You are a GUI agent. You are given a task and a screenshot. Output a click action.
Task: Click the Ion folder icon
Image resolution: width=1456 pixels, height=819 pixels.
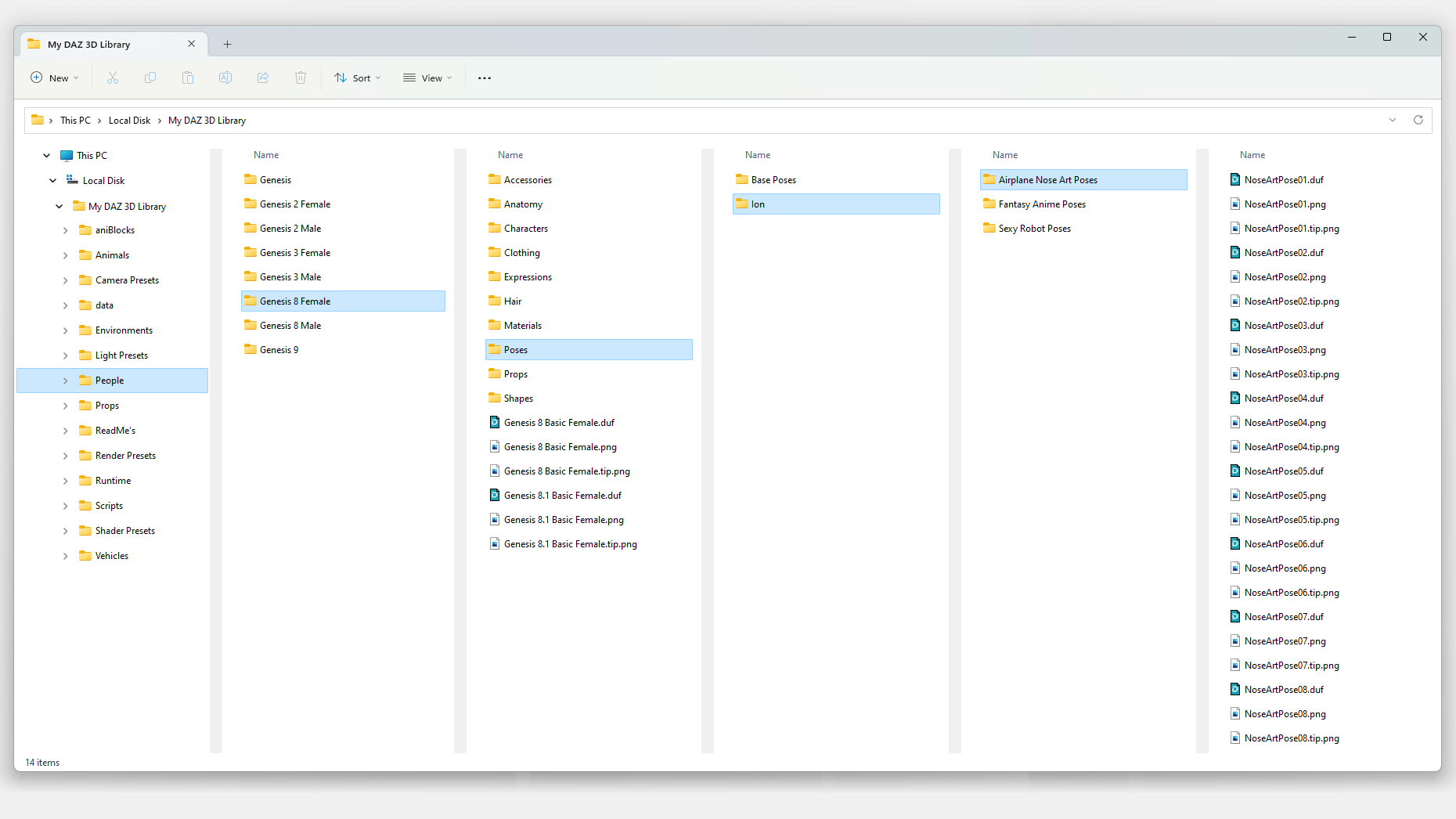pyautogui.click(x=742, y=204)
